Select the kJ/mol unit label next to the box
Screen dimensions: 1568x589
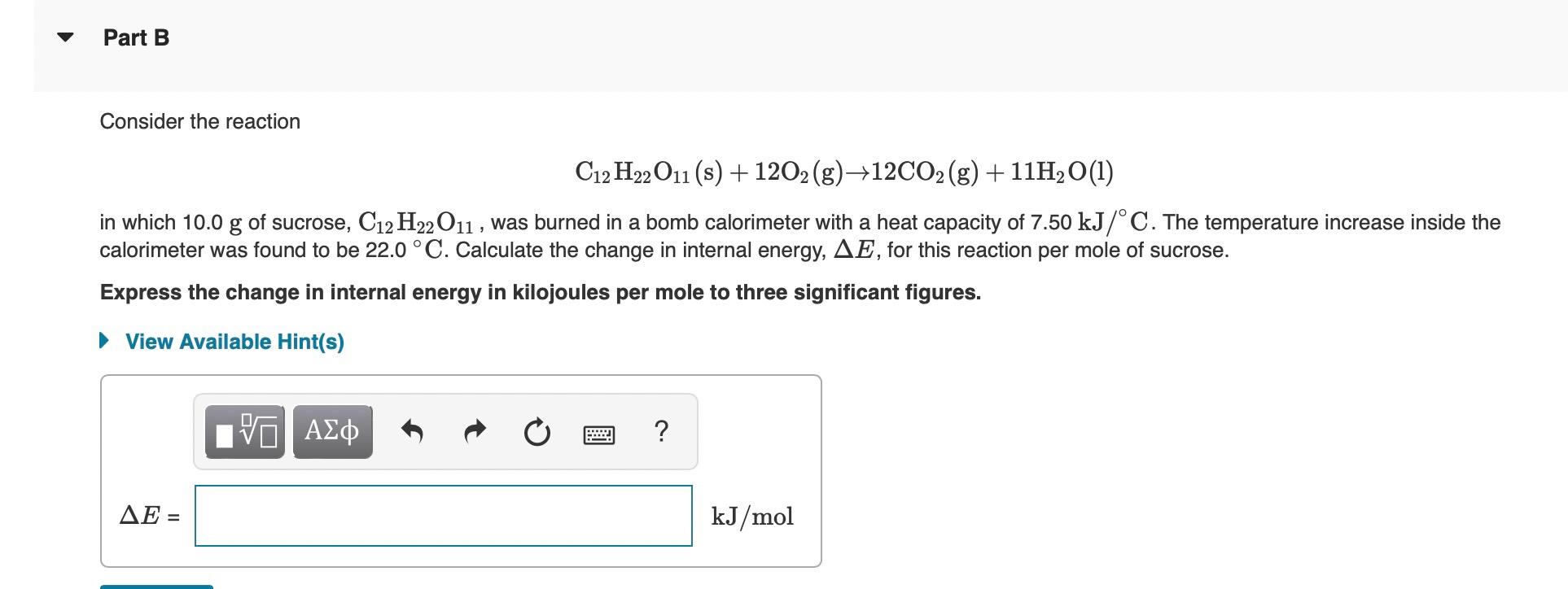[x=751, y=515]
